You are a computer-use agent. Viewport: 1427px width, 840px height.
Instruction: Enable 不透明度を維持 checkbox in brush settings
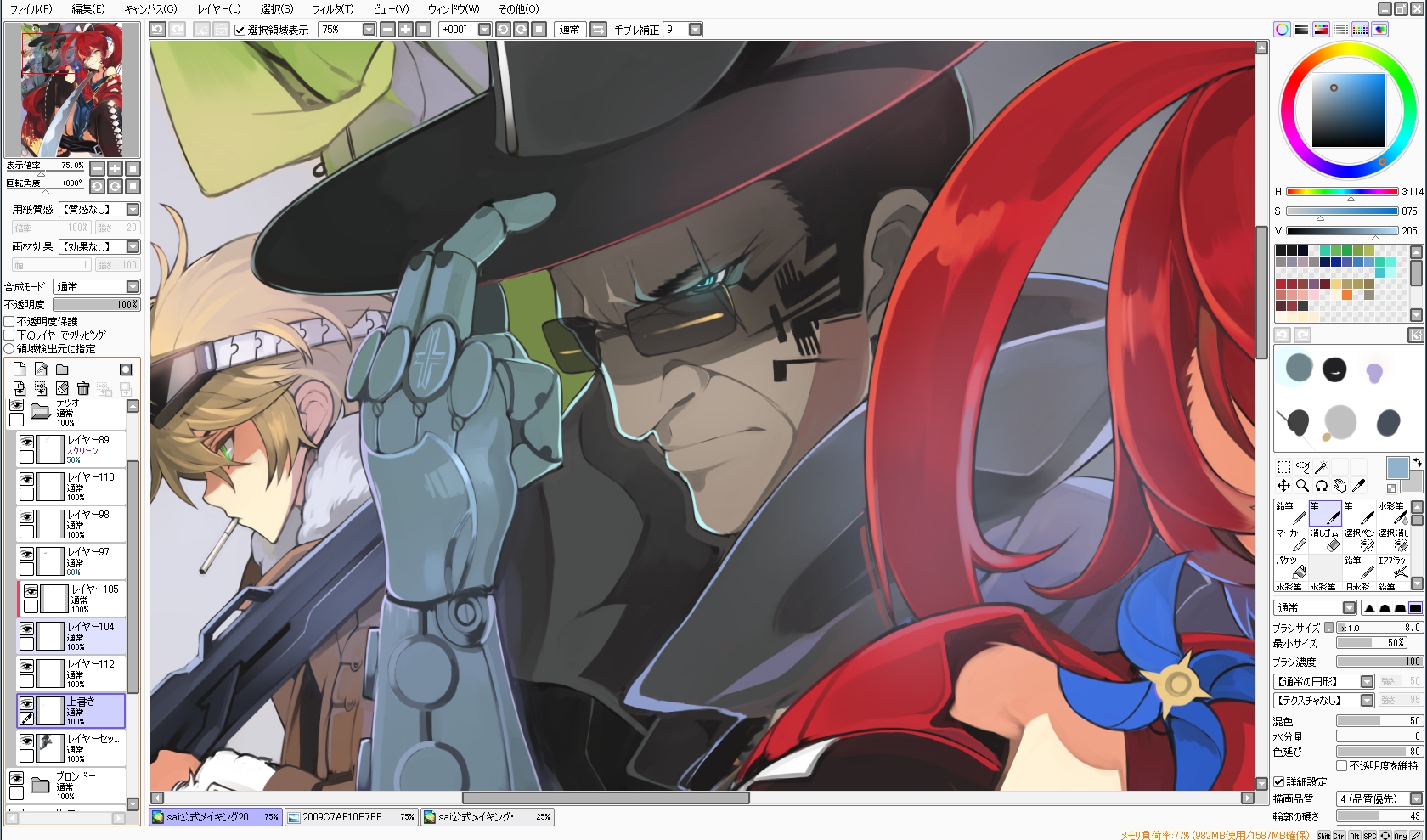tap(1342, 766)
